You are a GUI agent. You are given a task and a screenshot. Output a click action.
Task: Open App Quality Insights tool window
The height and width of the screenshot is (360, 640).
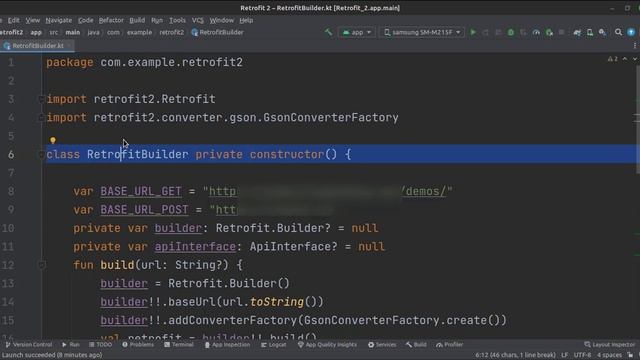(327, 345)
